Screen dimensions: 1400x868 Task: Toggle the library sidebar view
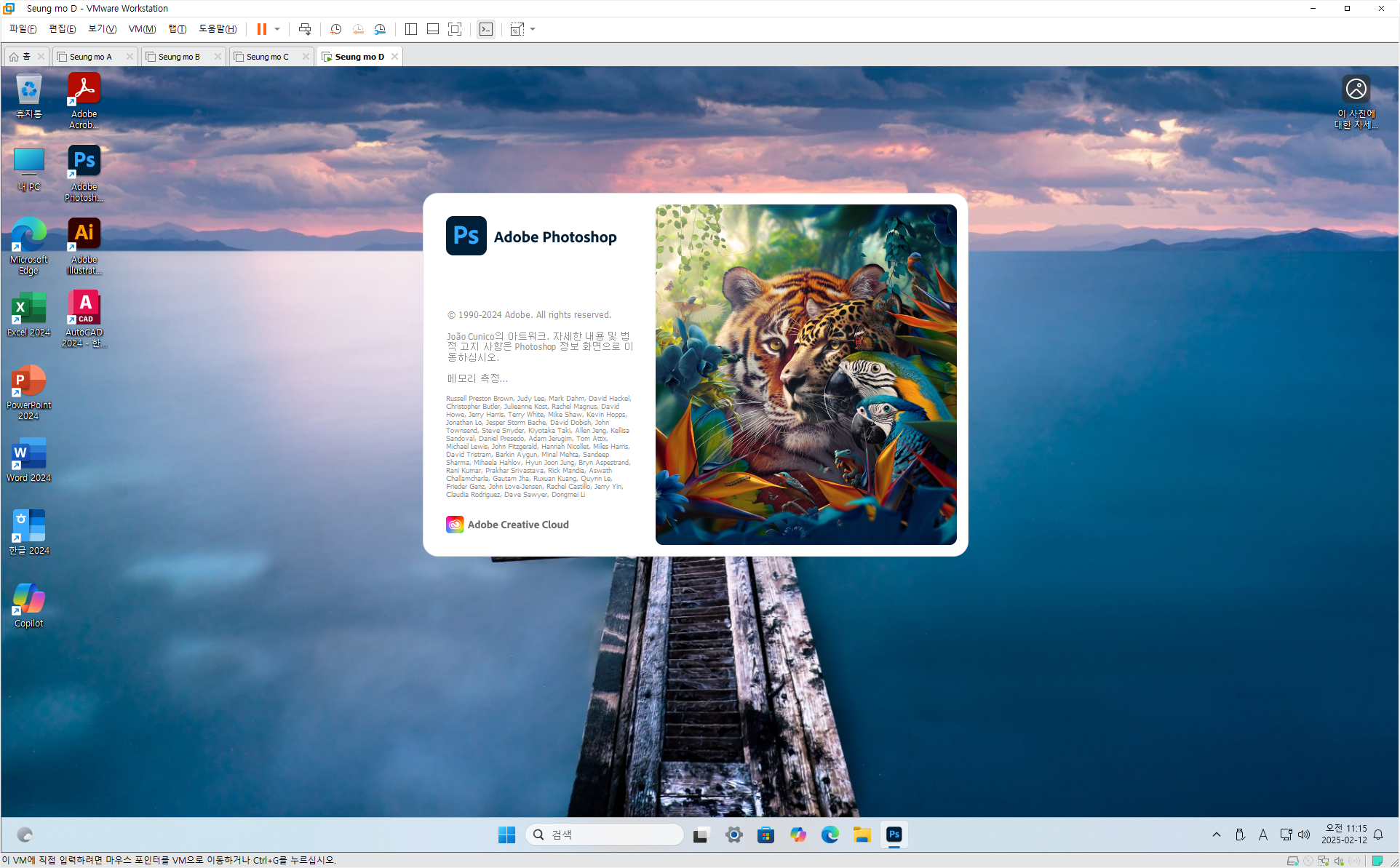(410, 29)
